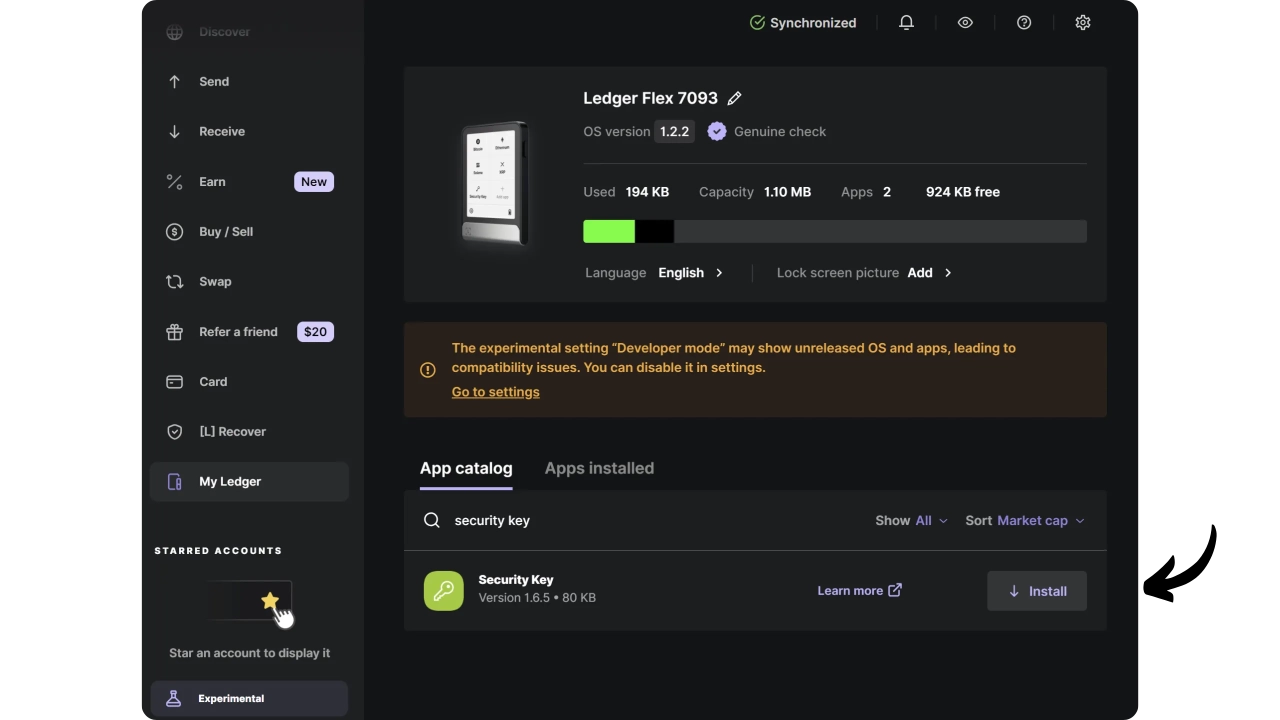The width and height of the screenshot is (1280, 720).
Task: Open the Show All filter dropdown
Action: 911,520
